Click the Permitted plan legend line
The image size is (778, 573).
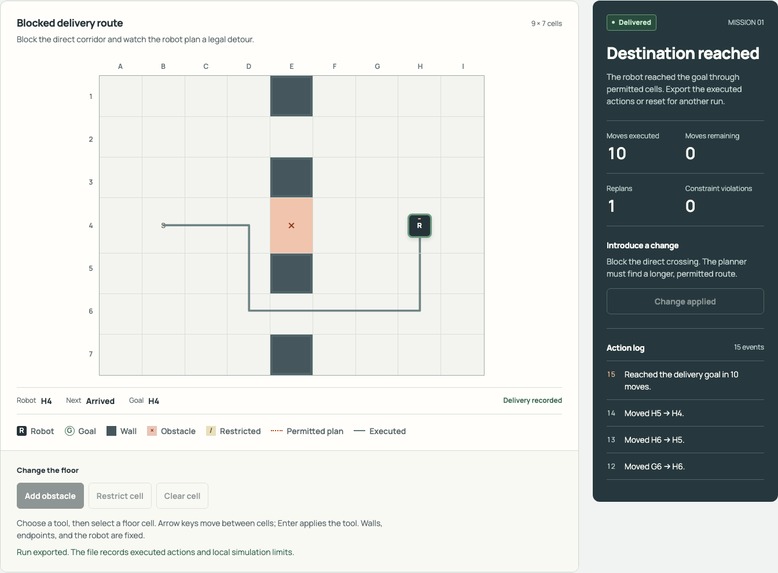pos(276,431)
